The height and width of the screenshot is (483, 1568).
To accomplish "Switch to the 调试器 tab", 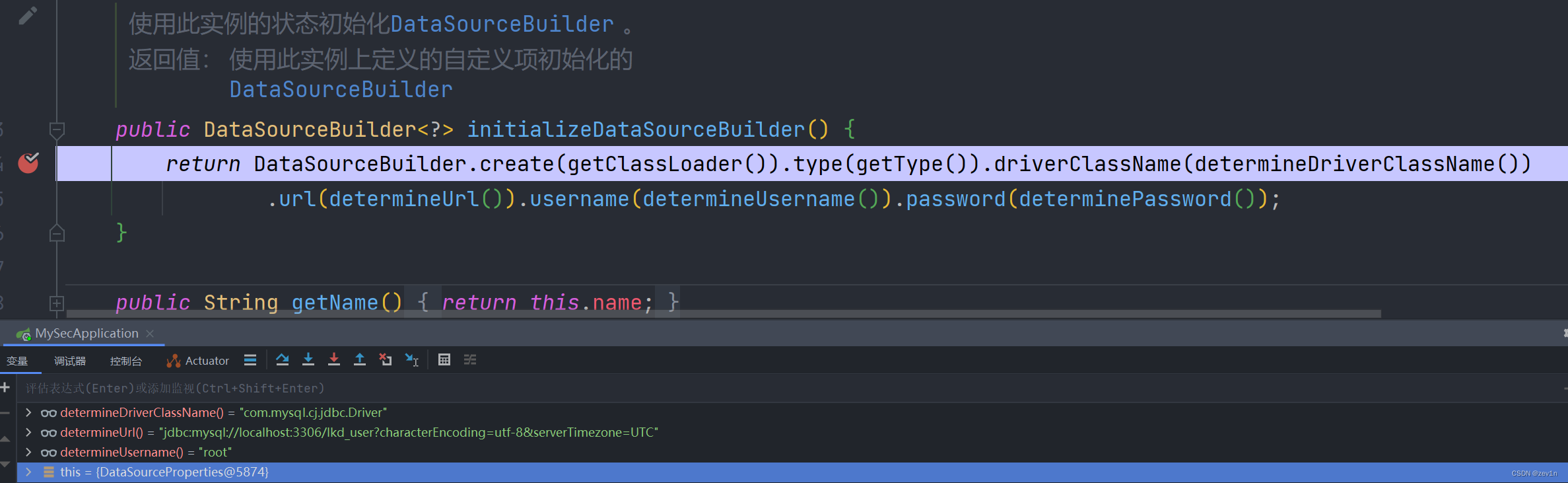I will pyautogui.click(x=70, y=361).
